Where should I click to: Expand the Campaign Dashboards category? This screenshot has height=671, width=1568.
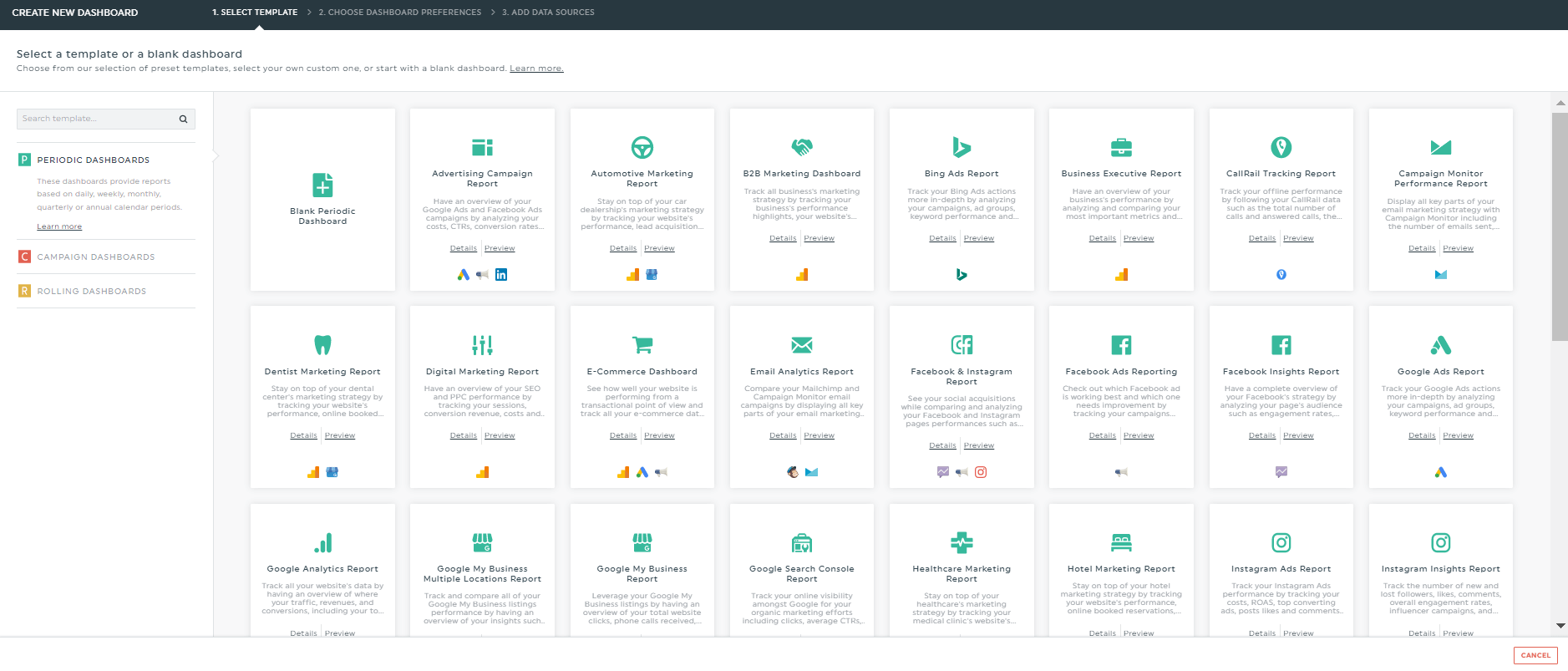[95, 257]
